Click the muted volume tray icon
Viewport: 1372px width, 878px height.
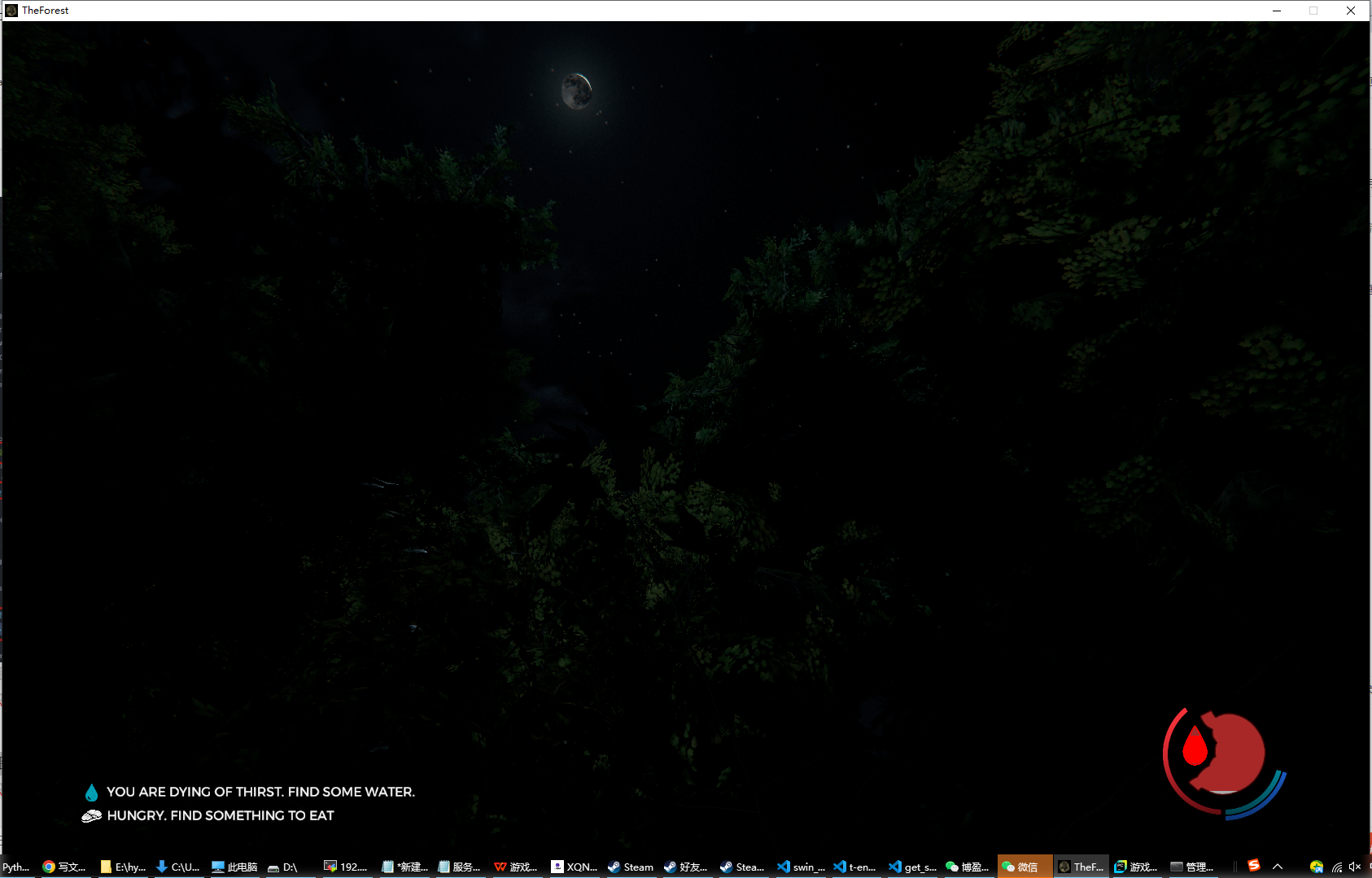coord(1355,867)
